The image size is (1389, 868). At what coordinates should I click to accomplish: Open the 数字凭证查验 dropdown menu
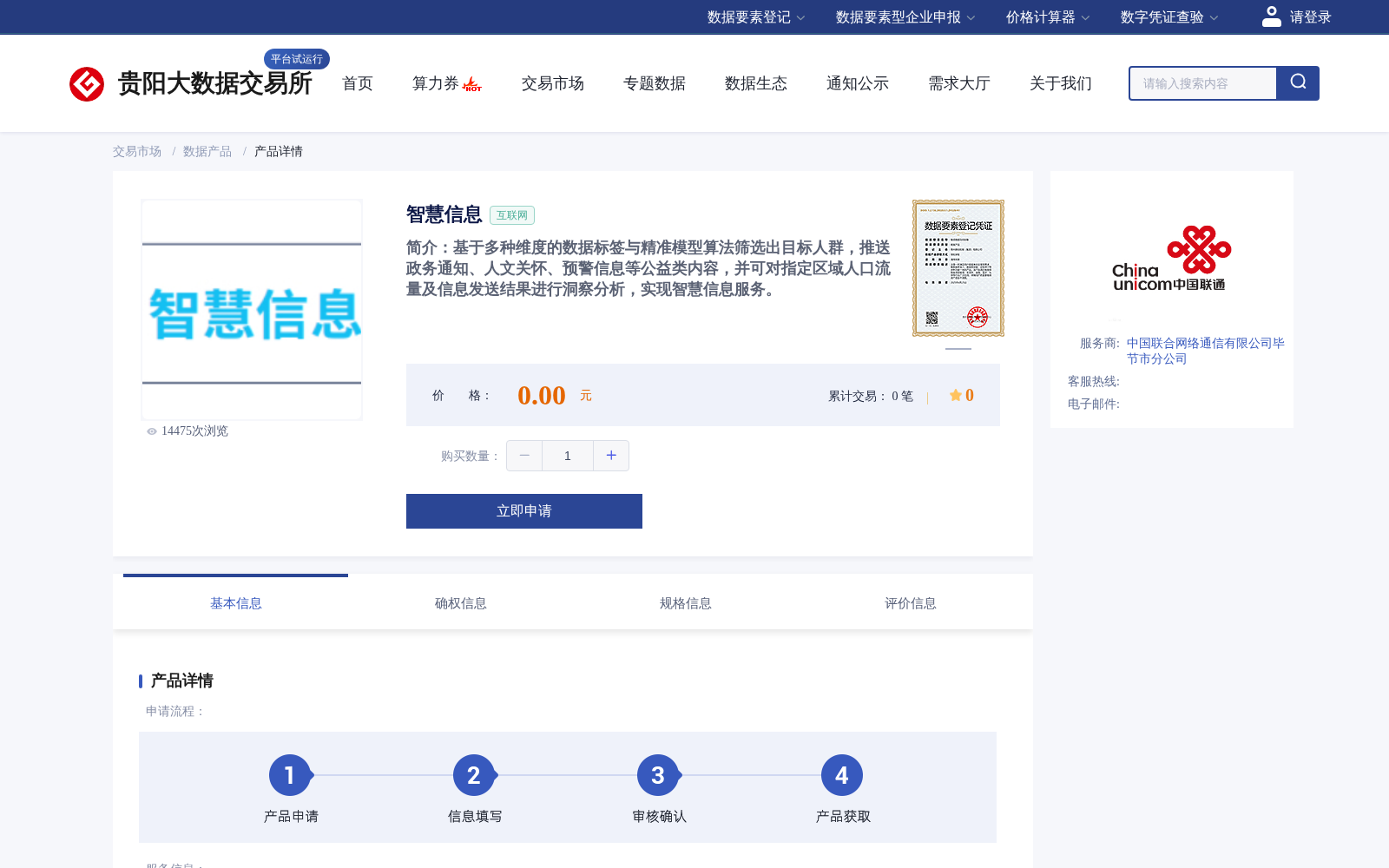(1169, 17)
